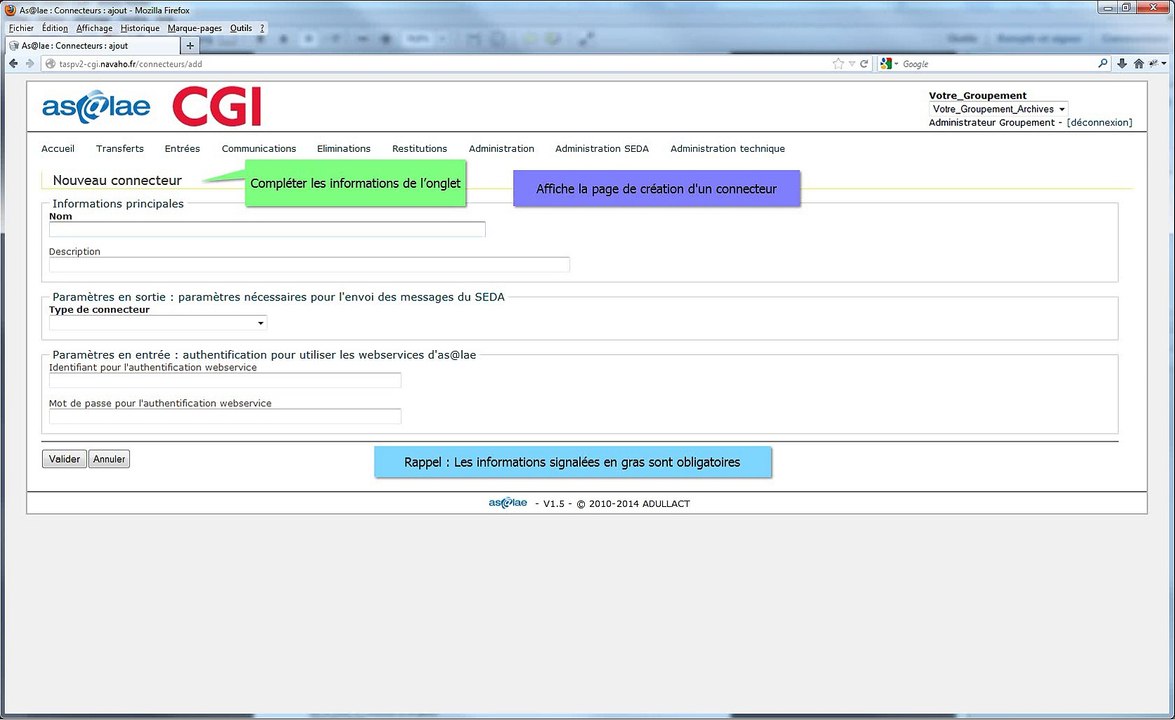
Task: Select the As@lae Connecteurs ajout tab
Action: [91, 46]
